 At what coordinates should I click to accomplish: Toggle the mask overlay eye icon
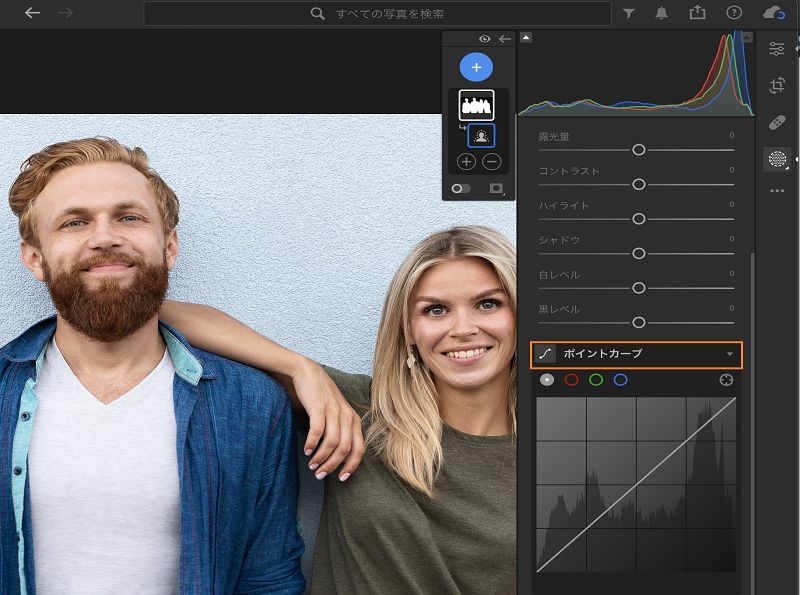[x=484, y=39]
